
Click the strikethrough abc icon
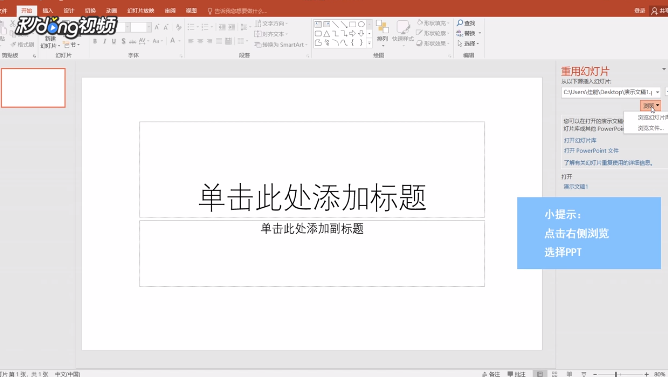[x=132, y=41]
